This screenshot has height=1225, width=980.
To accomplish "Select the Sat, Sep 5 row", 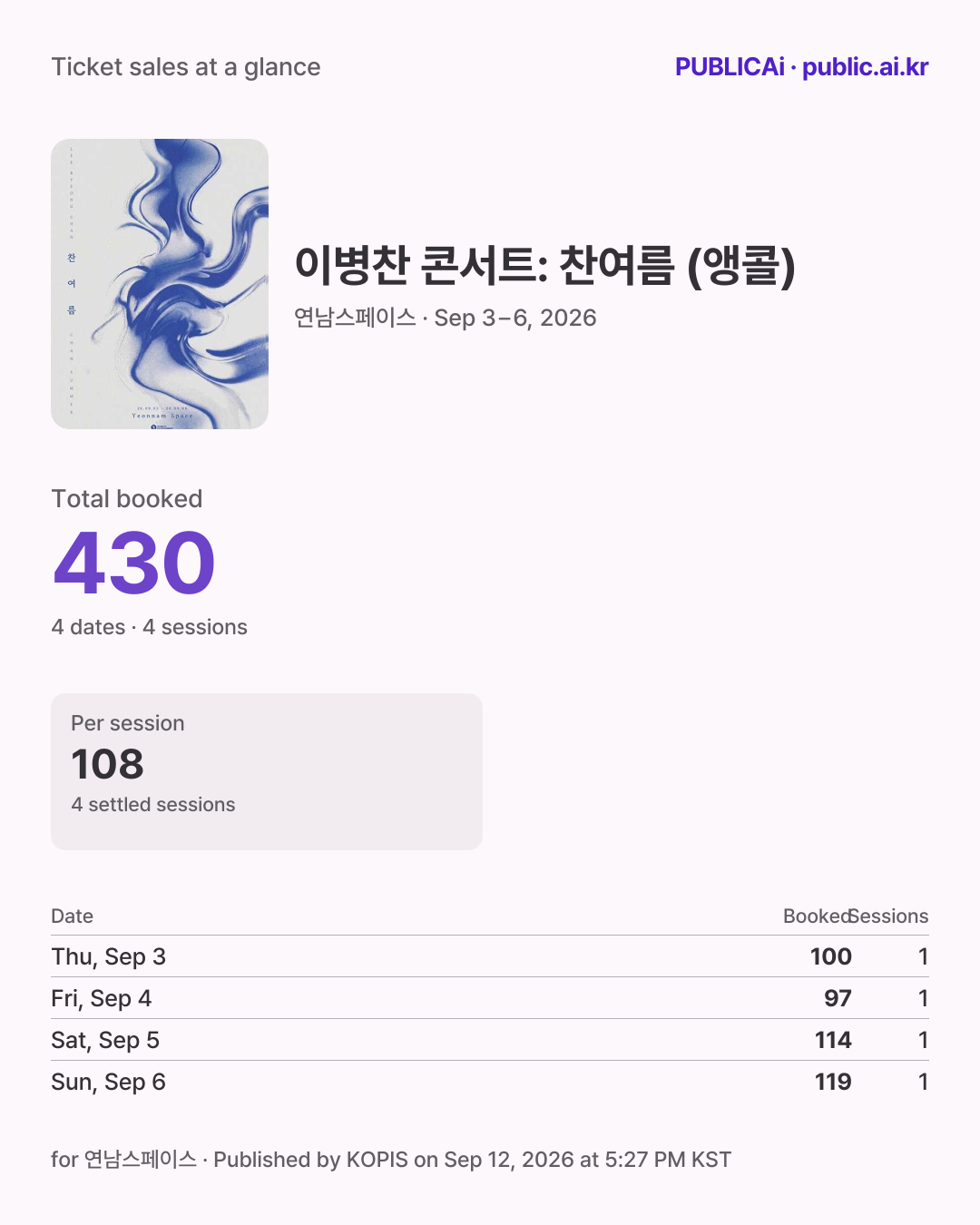I will [x=490, y=1040].
